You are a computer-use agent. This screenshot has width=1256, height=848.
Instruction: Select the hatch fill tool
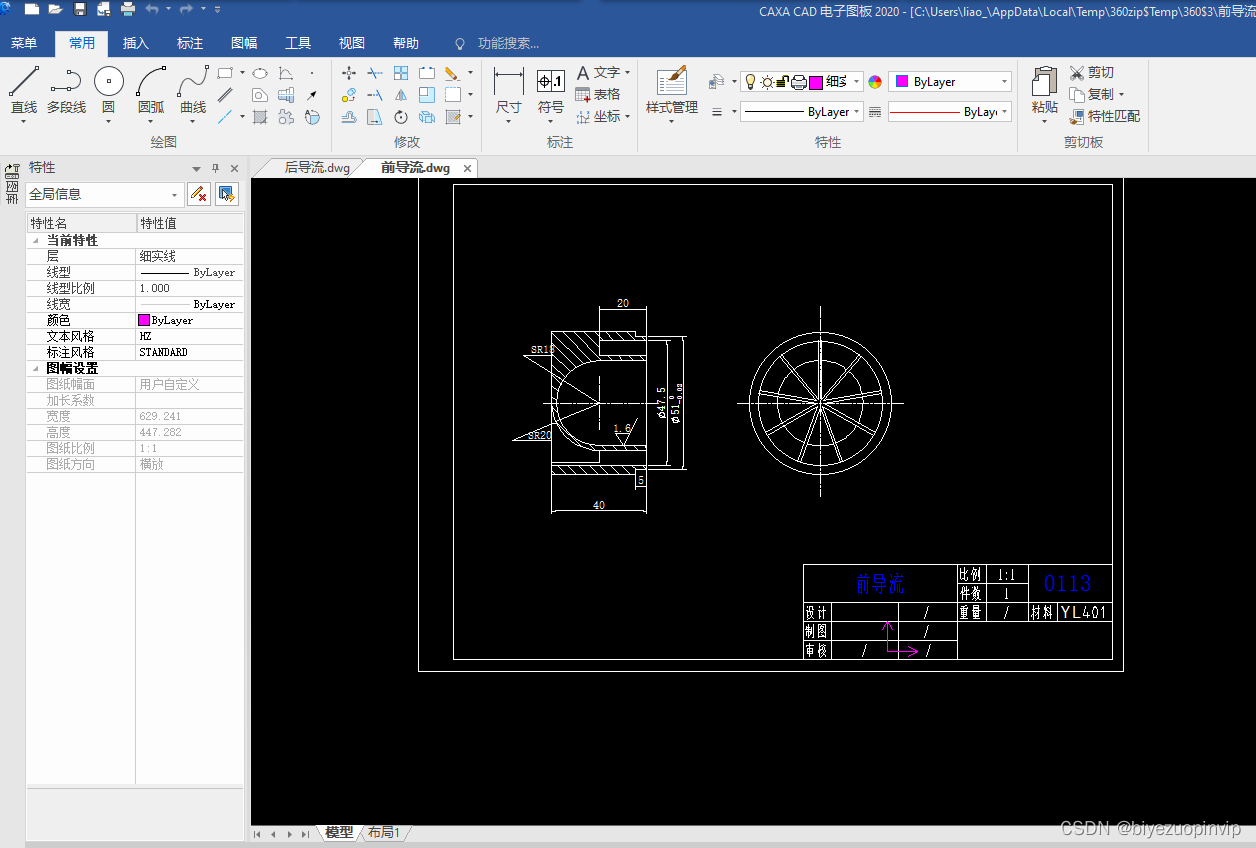coord(260,117)
